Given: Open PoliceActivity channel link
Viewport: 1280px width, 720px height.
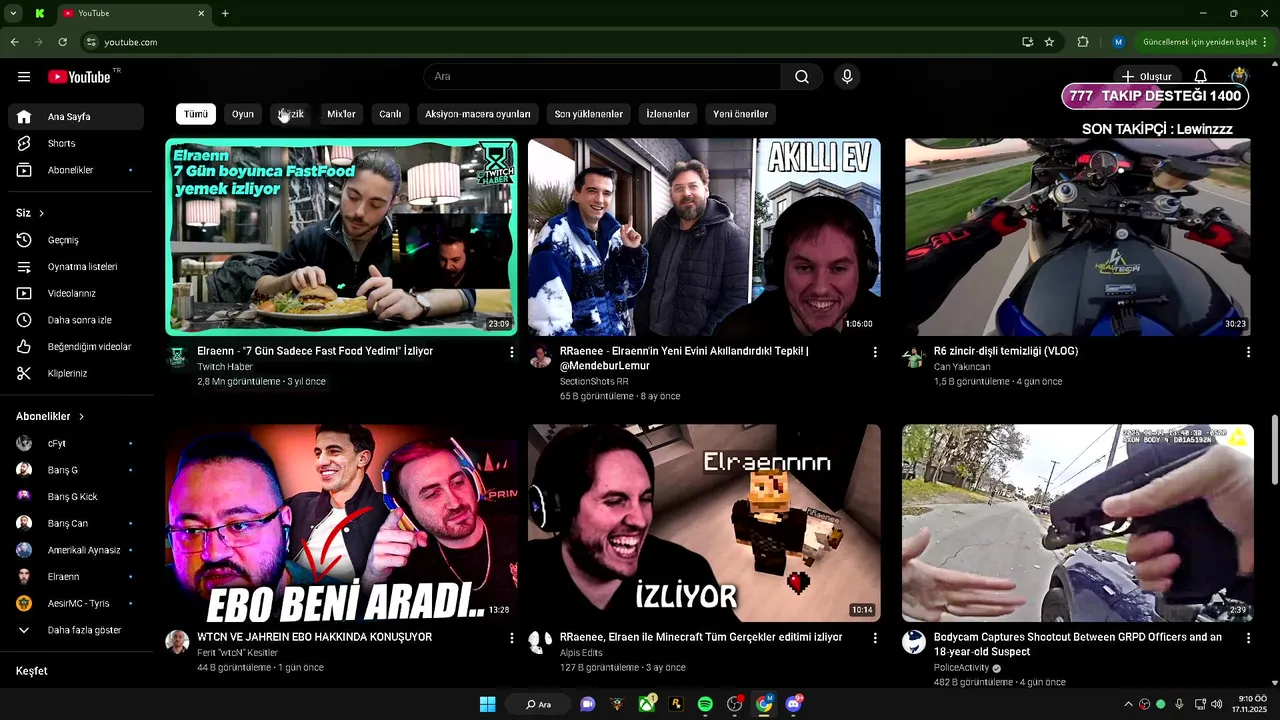Looking at the screenshot, I should (x=961, y=668).
